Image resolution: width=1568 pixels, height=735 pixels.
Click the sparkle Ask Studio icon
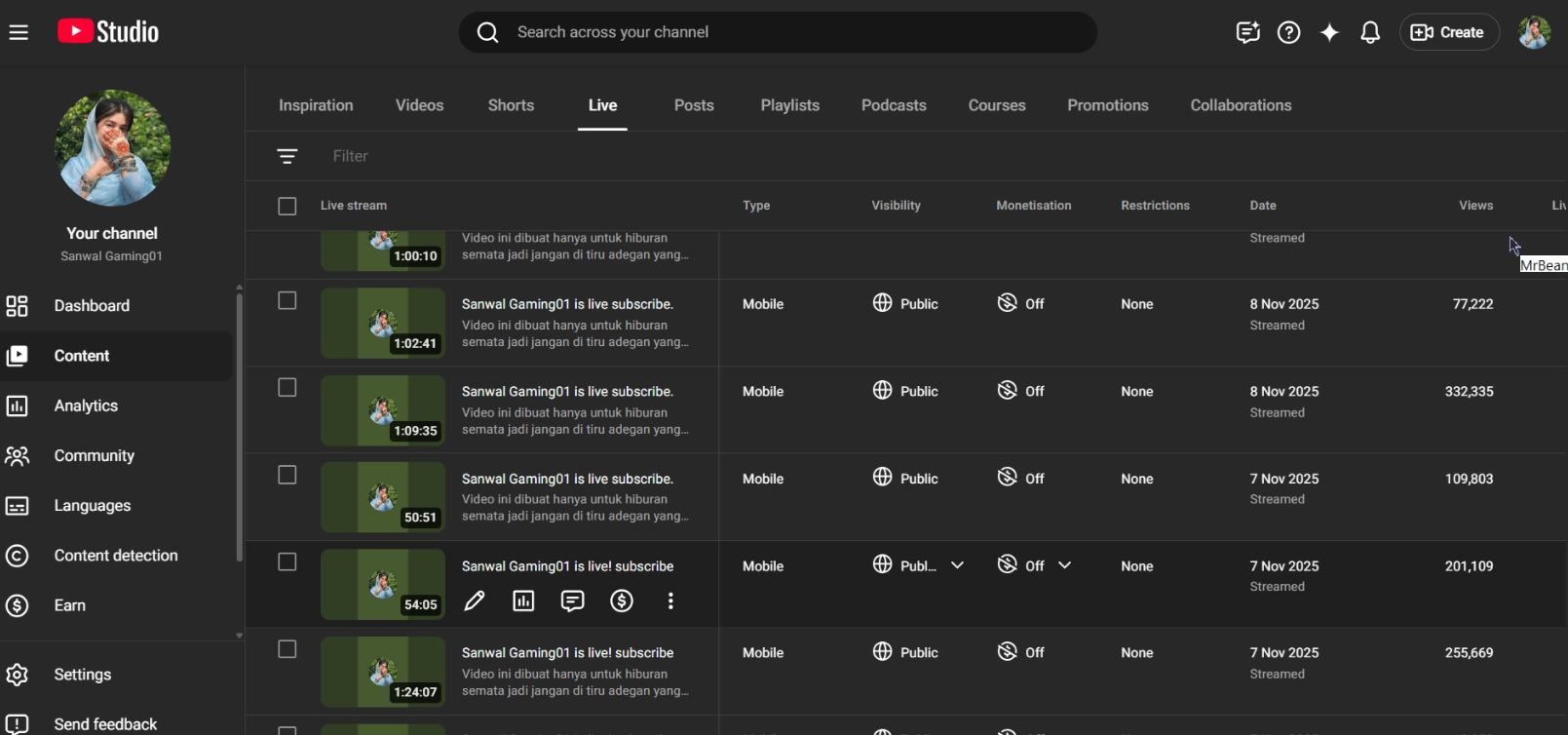[x=1329, y=32]
